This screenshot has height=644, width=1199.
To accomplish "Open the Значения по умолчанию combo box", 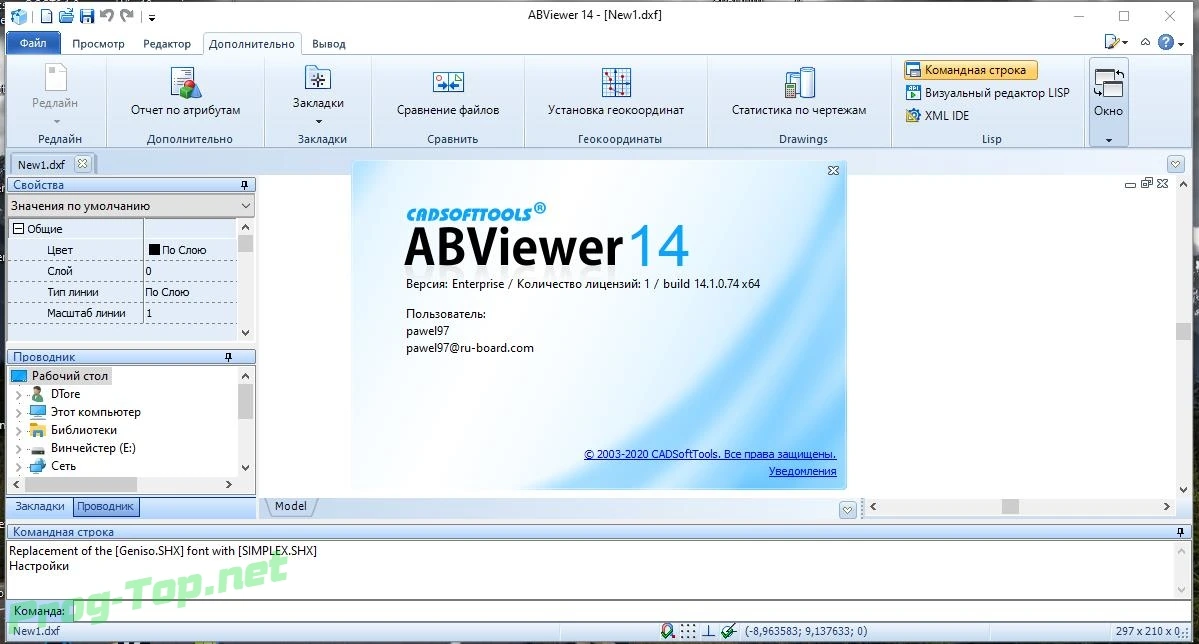I will click(130, 206).
